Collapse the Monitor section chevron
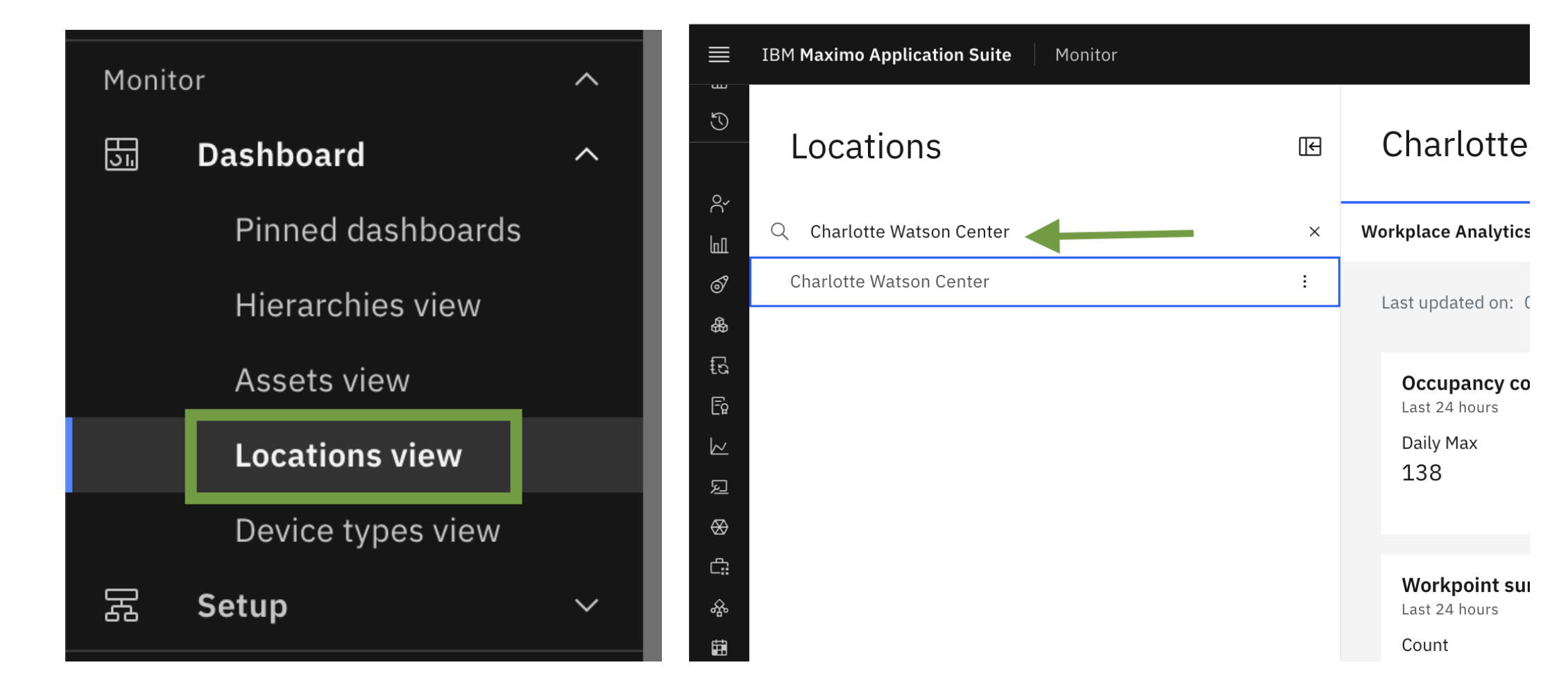Image resolution: width=1568 pixels, height=683 pixels. coord(586,79)
